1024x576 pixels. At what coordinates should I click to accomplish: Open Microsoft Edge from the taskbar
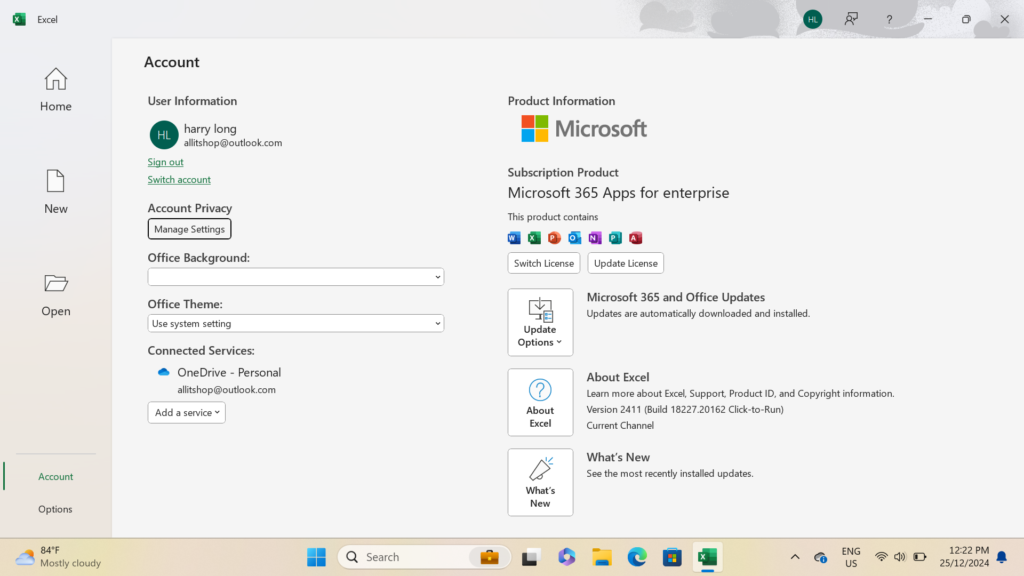637,557
